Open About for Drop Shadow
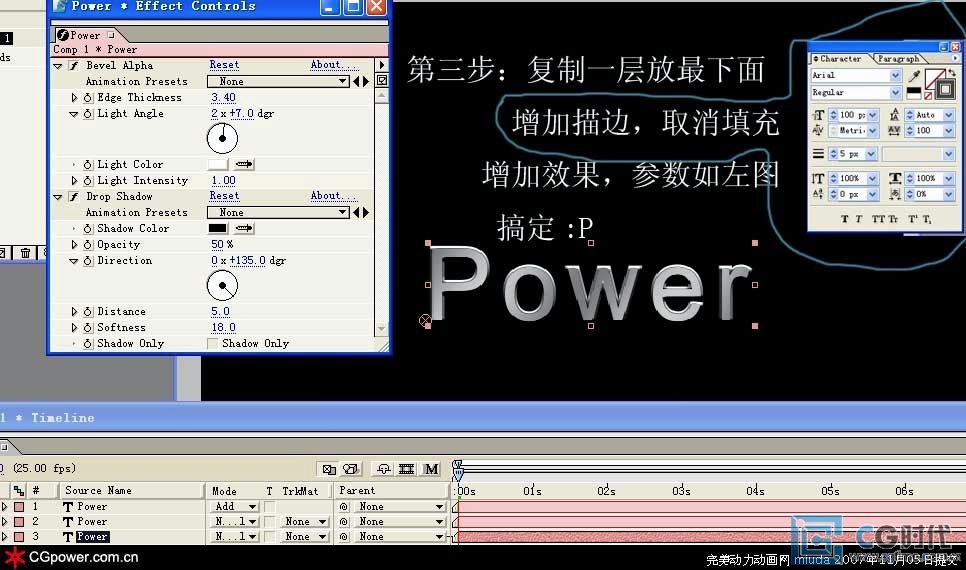The image size is (966, 570). tap(333, 196)
